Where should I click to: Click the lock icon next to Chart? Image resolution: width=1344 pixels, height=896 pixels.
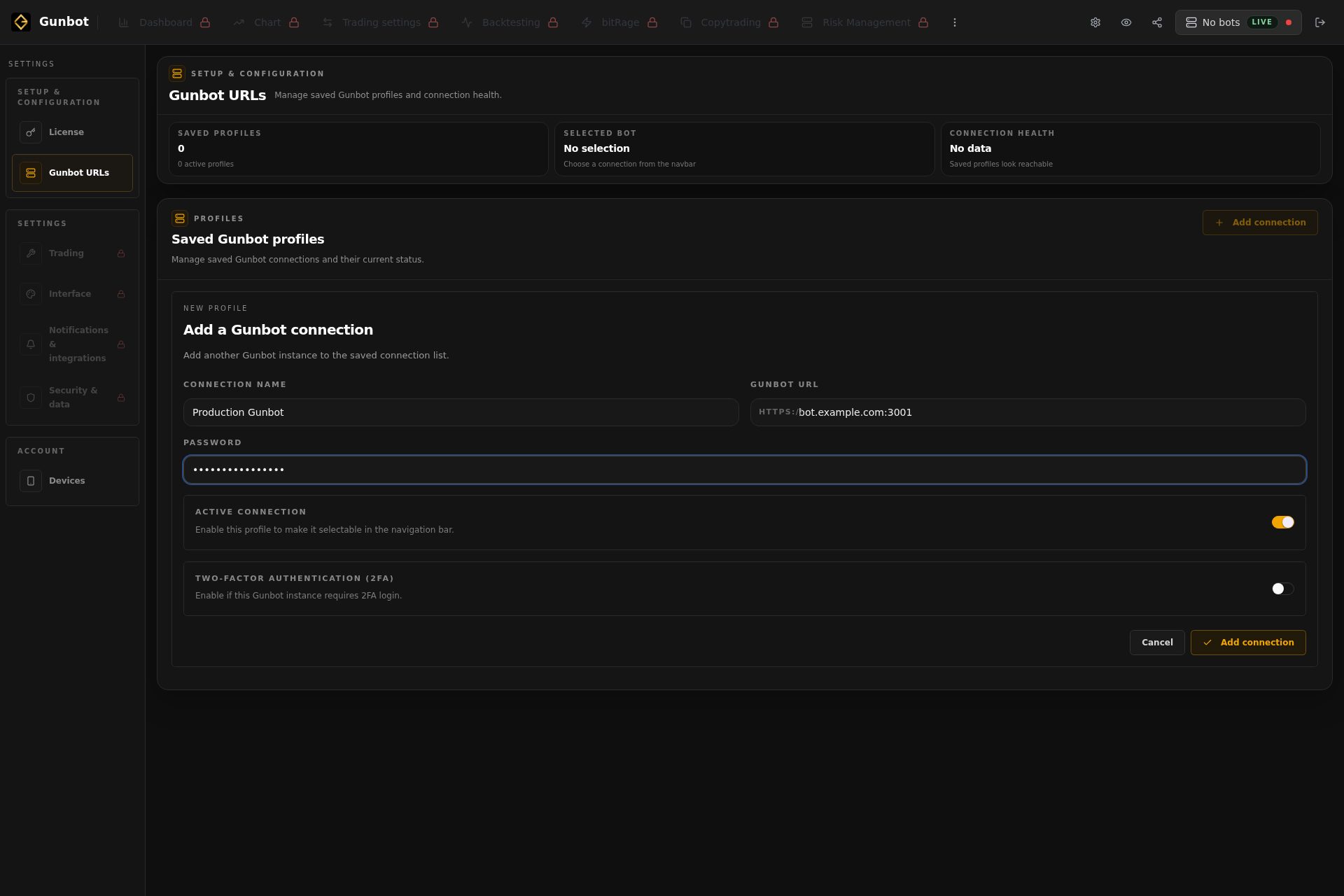coord(294,22)
